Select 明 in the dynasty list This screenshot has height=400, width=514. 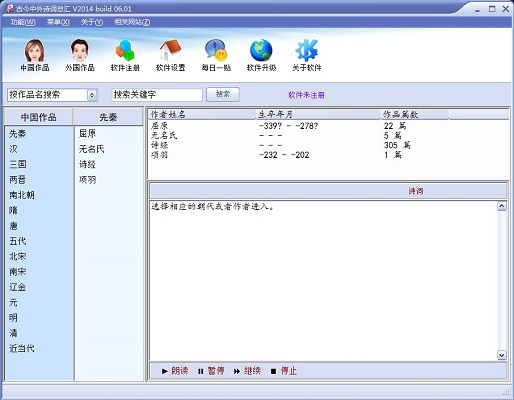click(x=13, y=318)
